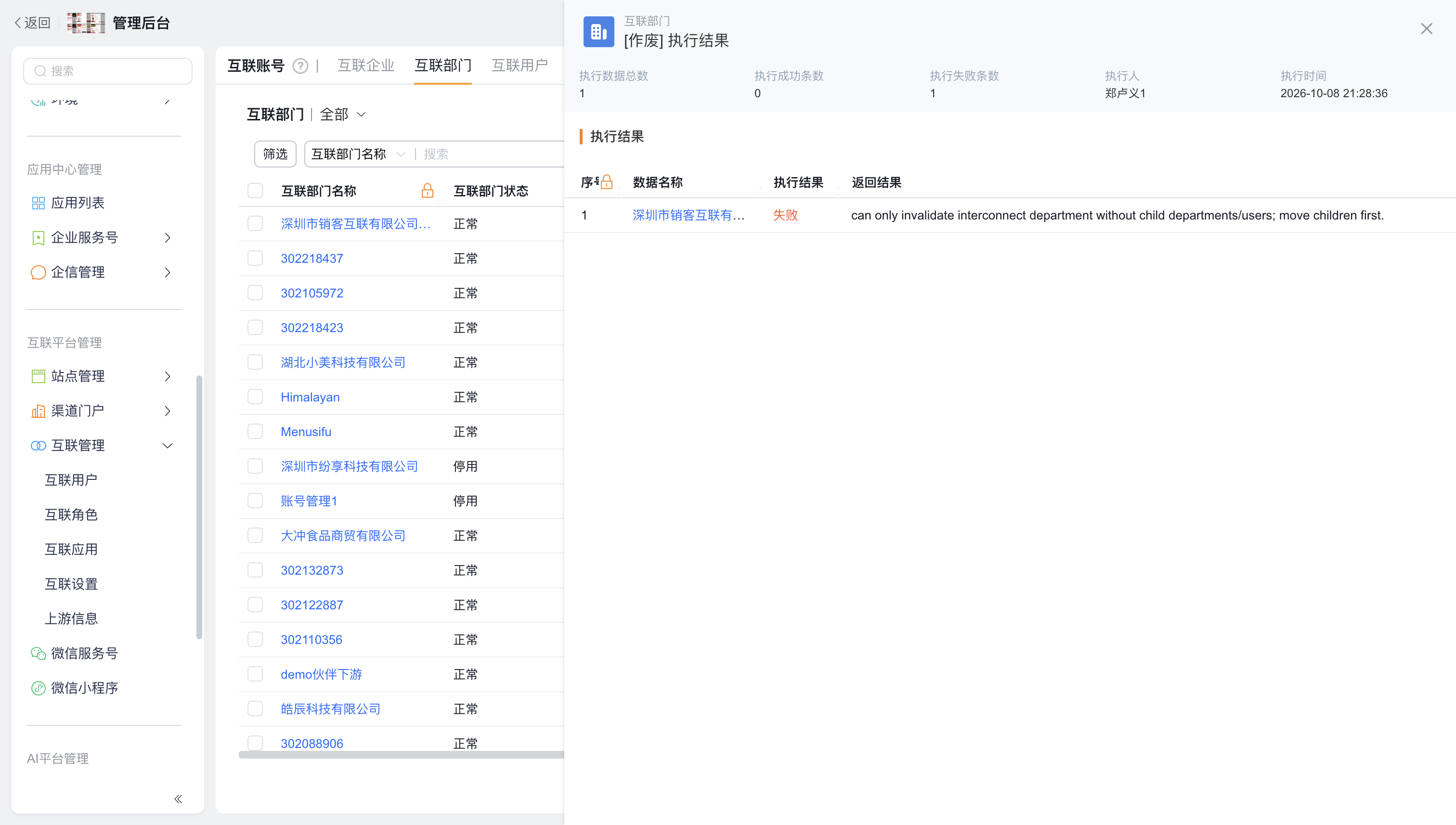This screenshot has width=1456, height=825.
Task: Check the row for 湖北小美科技有限公司
Action: (255, 361)
